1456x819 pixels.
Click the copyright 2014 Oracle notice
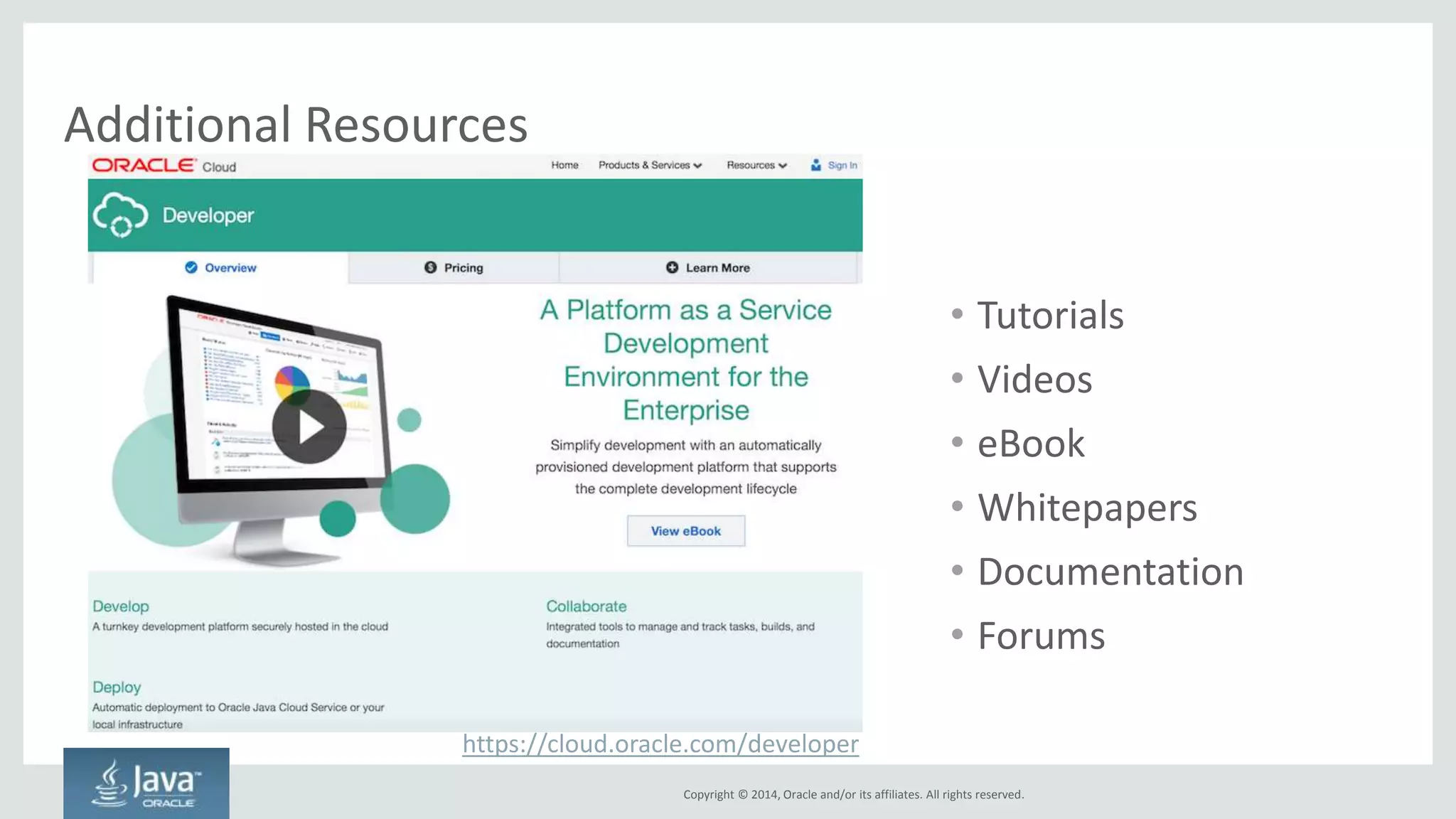[853, 795]
